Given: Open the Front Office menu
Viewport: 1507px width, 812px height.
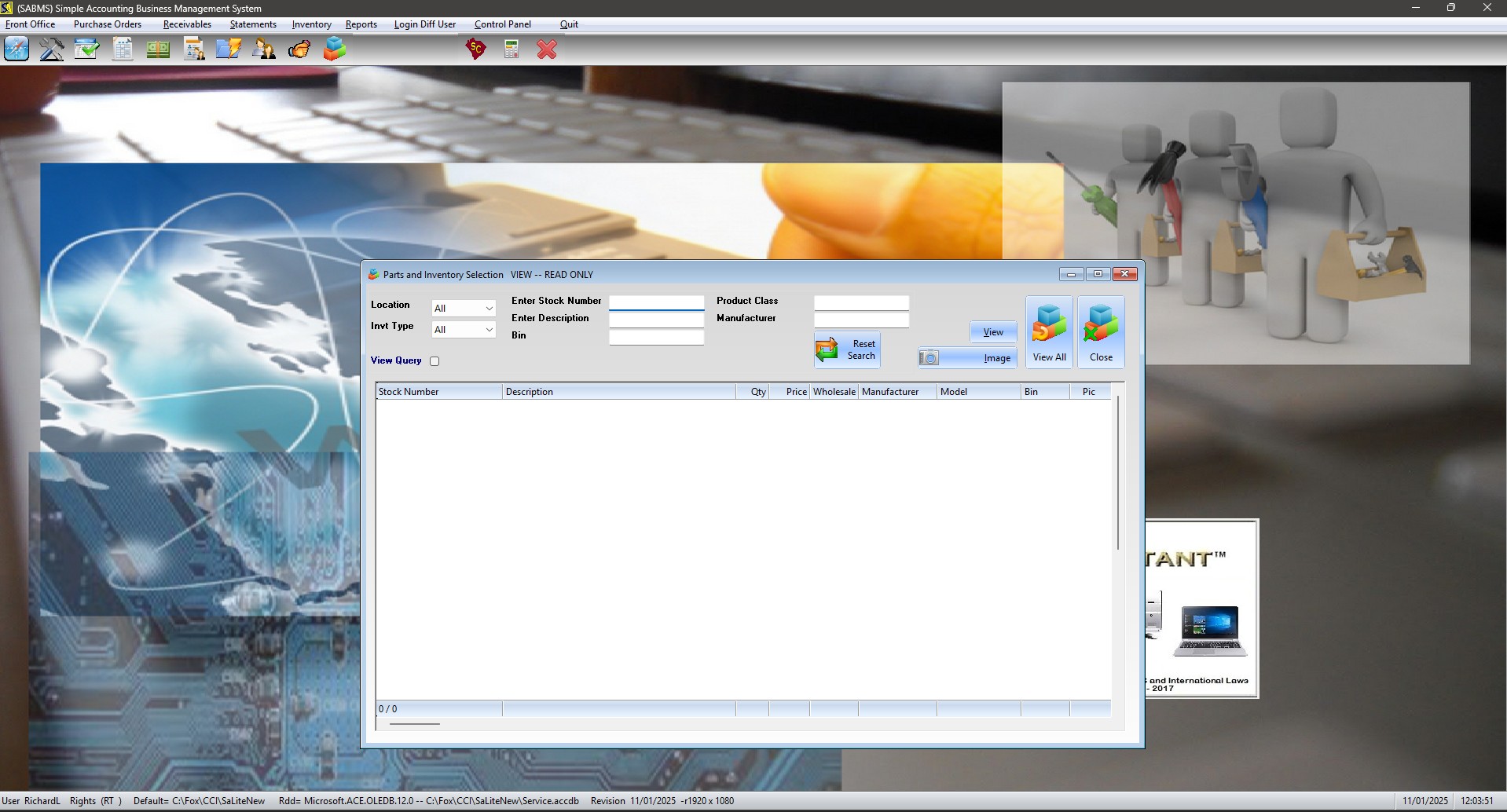Looking at the screenshot, I should pos(31,24).
